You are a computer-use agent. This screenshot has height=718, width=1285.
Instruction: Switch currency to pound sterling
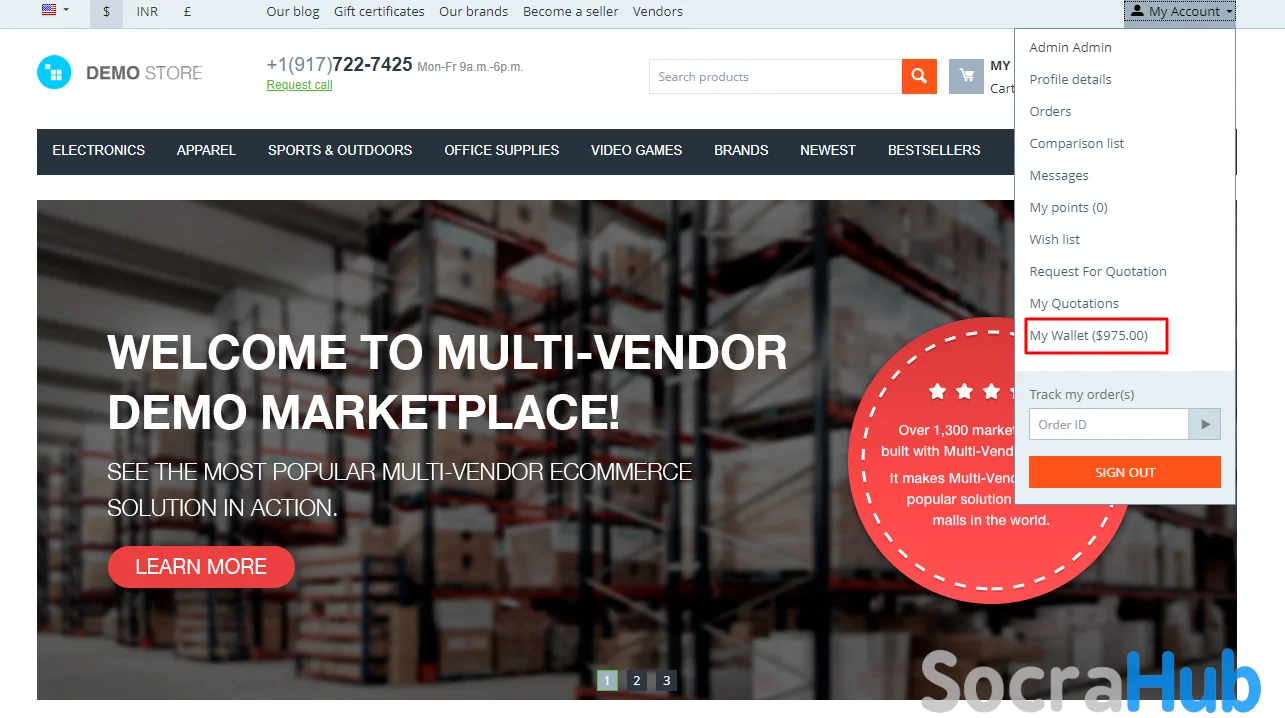click(188, 12)
